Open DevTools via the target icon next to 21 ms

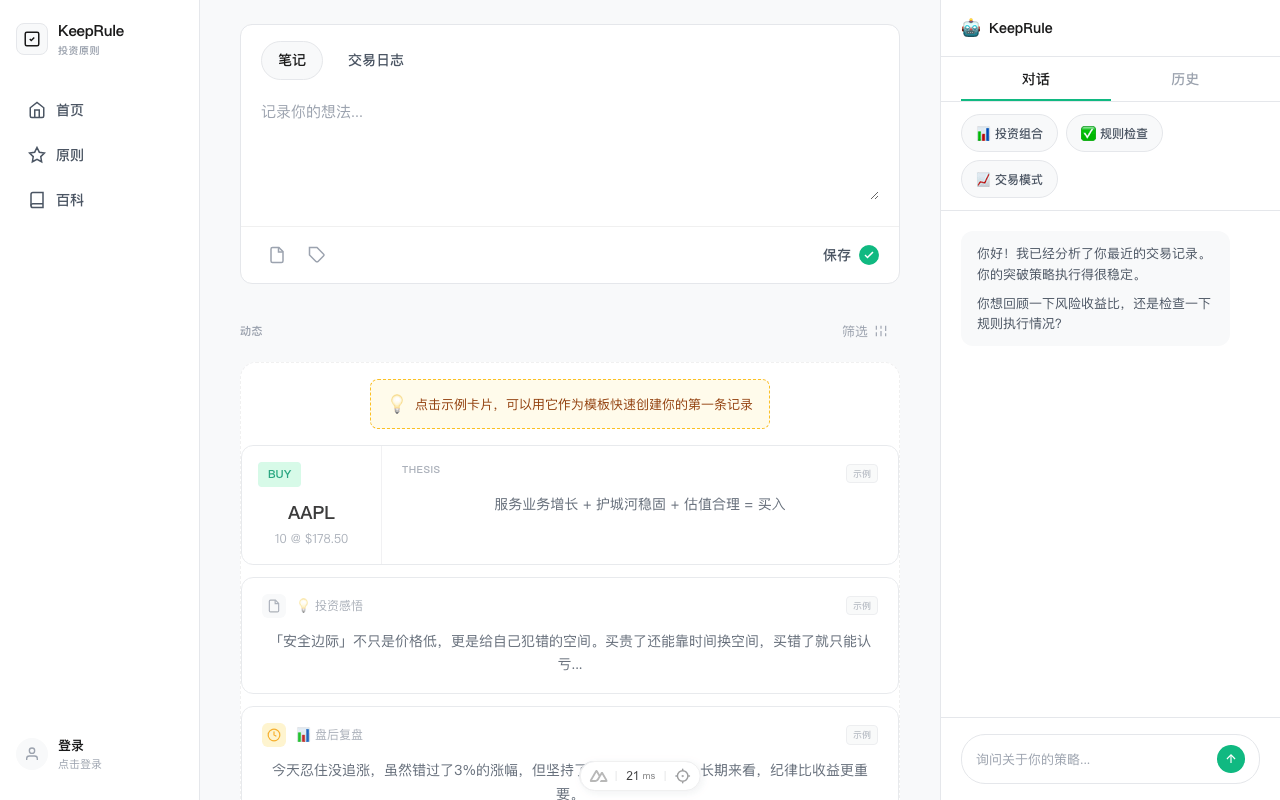click(x=682, y=776)
